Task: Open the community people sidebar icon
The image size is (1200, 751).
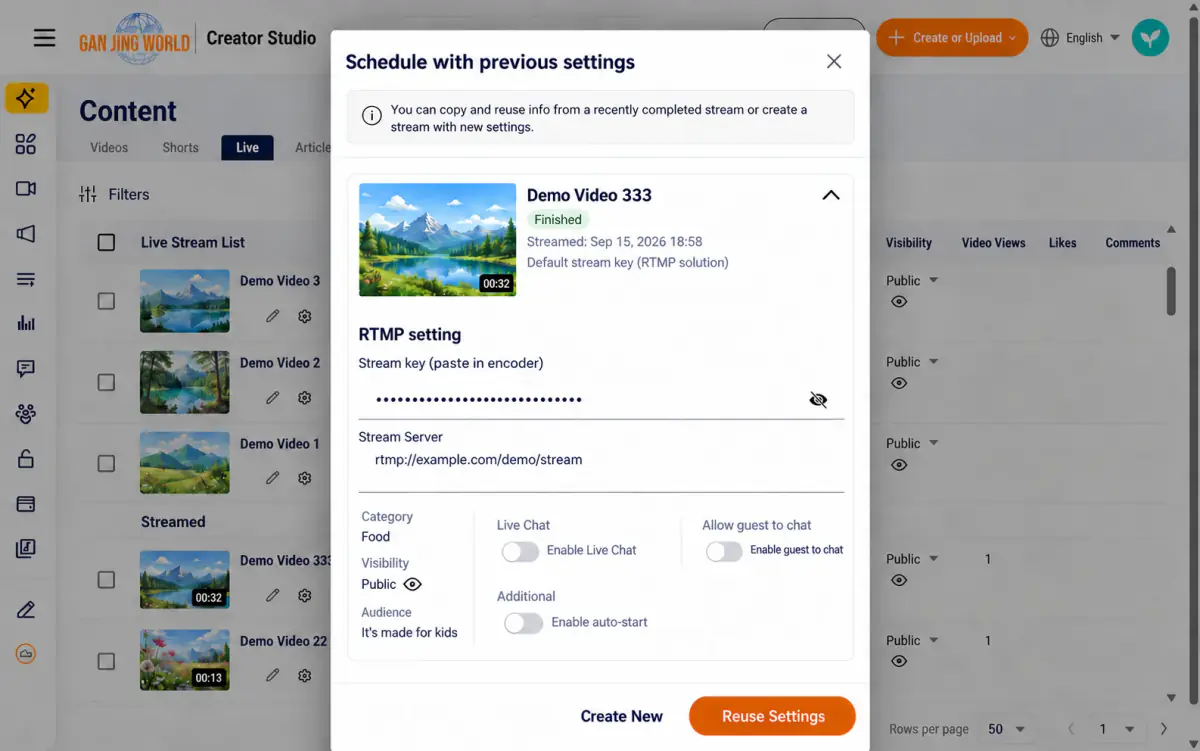Action: (x=26, y=413)
